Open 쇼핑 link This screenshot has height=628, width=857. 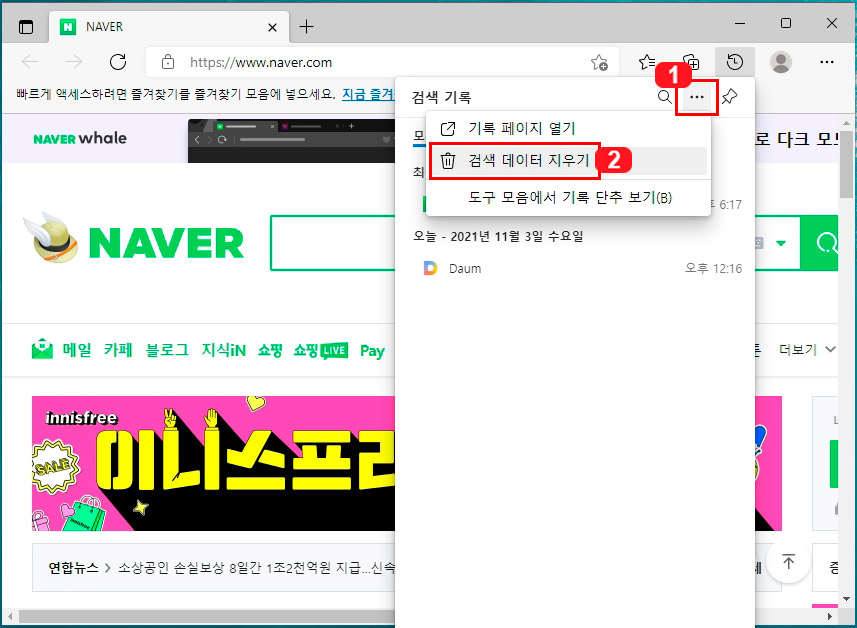point(270,350)
